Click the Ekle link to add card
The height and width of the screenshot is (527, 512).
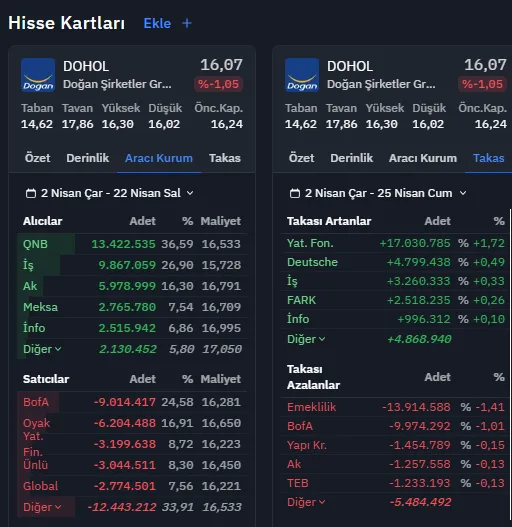pos(157,23)
